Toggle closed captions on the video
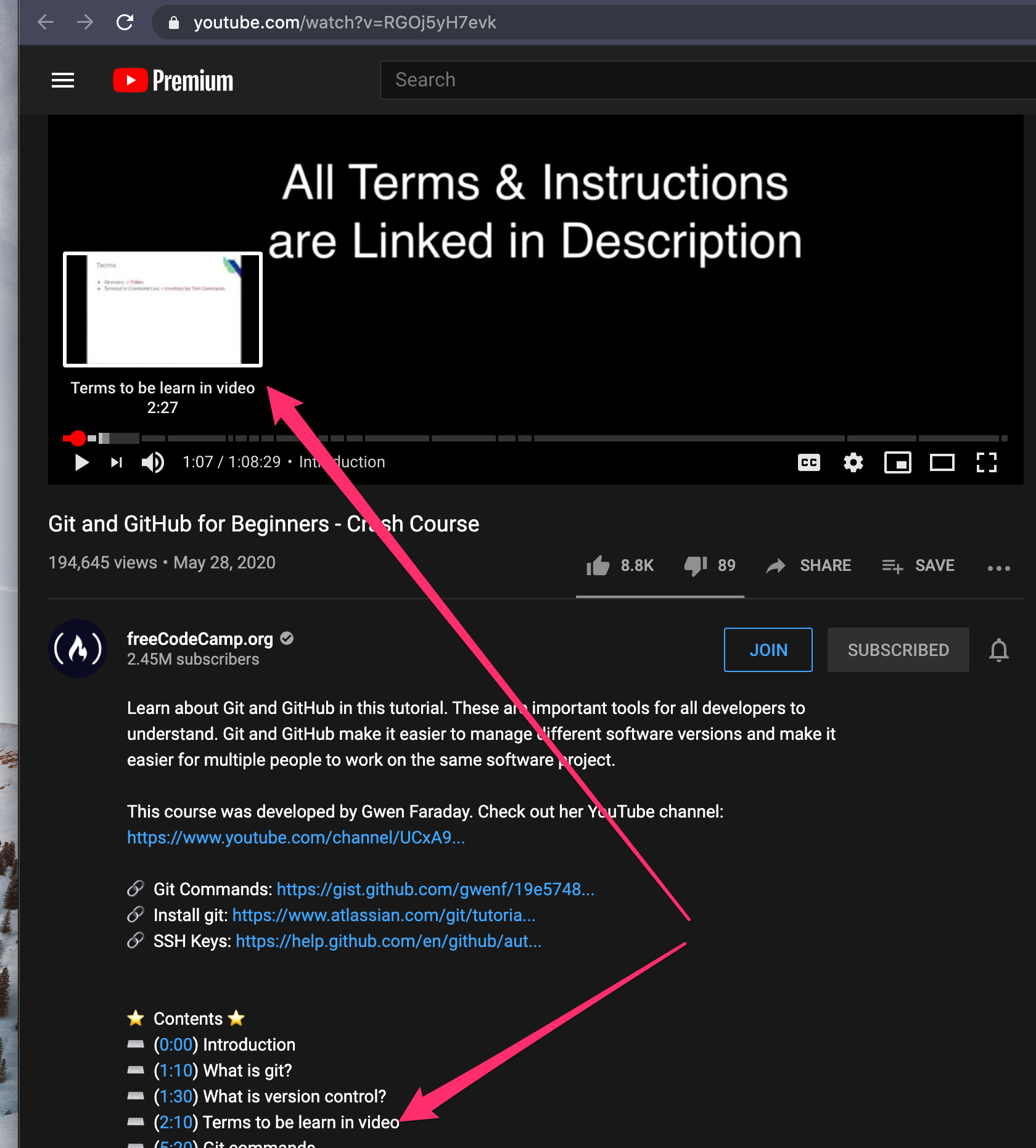 [x=809, y=462]
